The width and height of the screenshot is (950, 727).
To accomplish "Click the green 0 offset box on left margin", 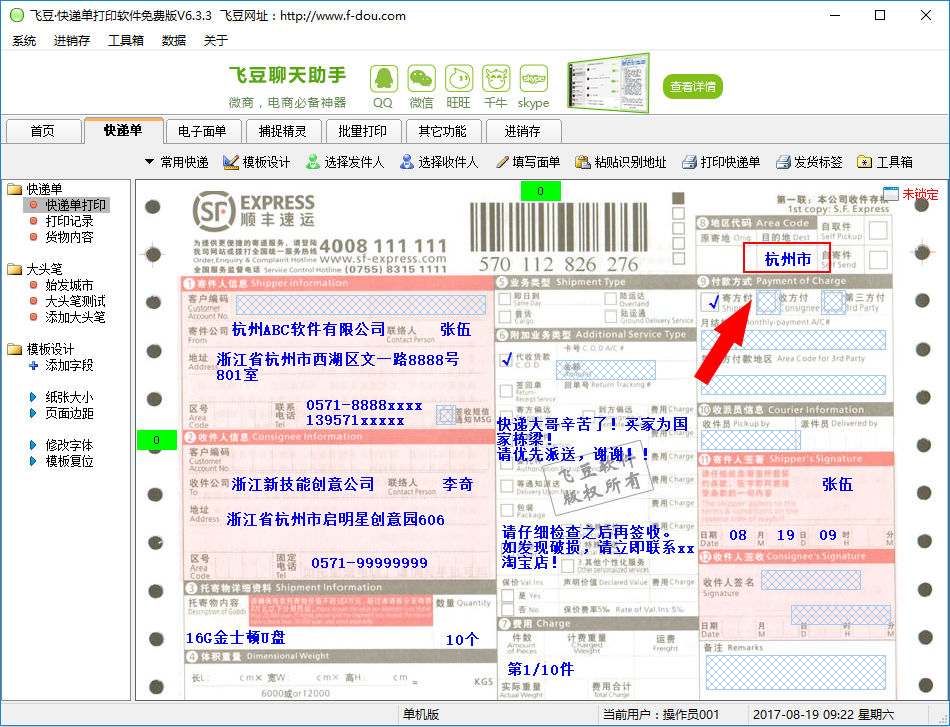I will click(157, 440).
